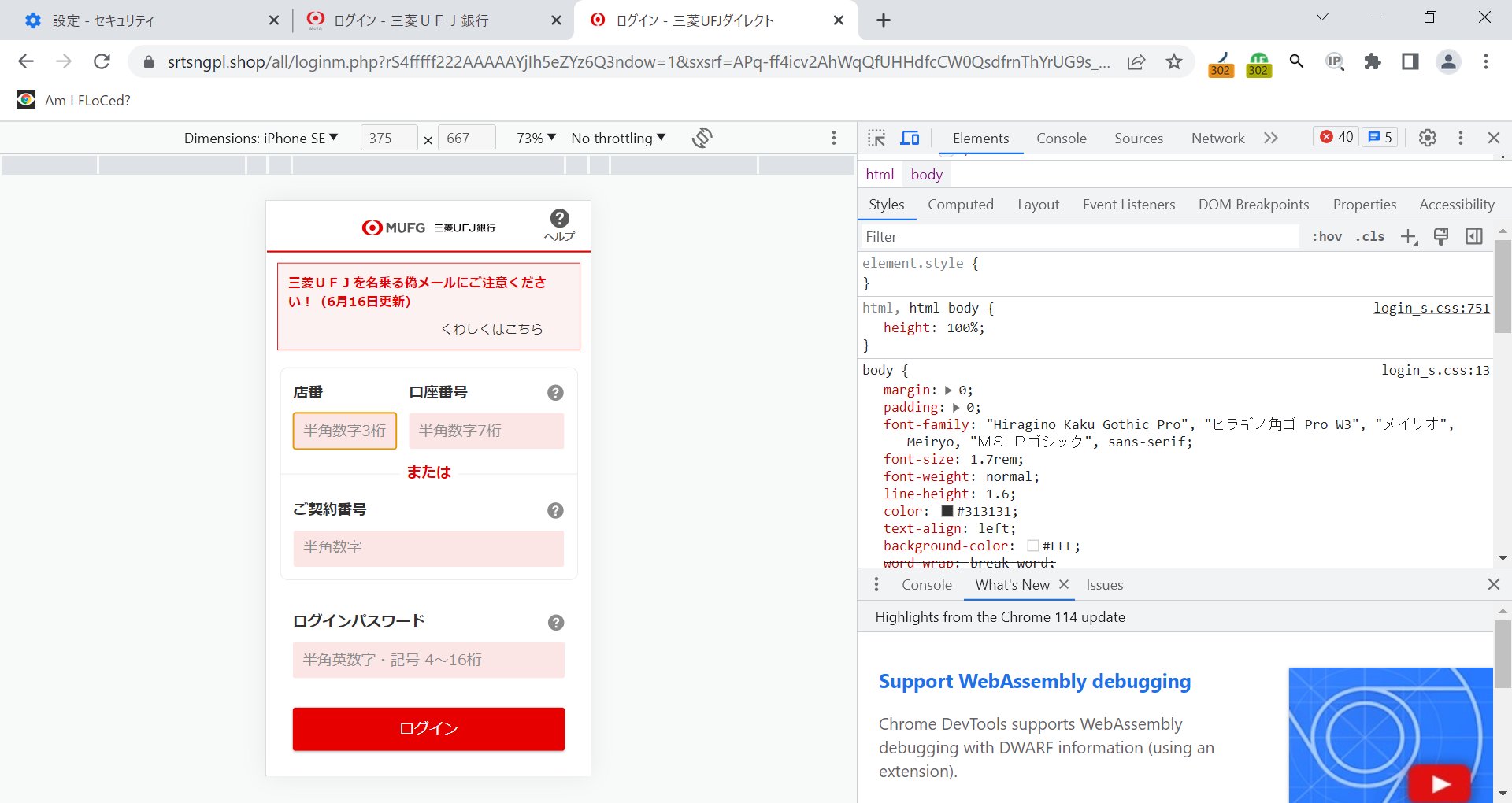Screen dimensions: 1512x803
Task: Open the 73% zoom dropdown
Action: tap(536, 139)
